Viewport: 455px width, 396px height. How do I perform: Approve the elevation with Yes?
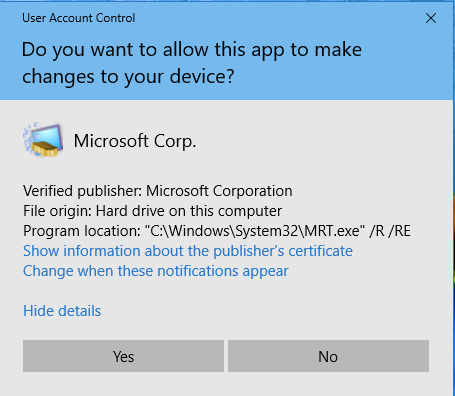pyautogui.click(x=123, y=356)
